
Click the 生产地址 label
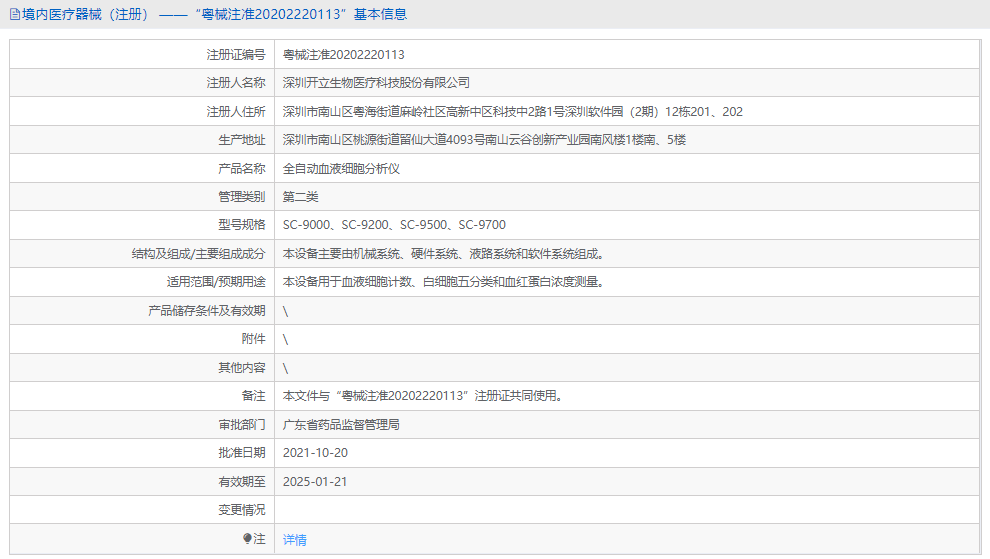tap(242, 140)
